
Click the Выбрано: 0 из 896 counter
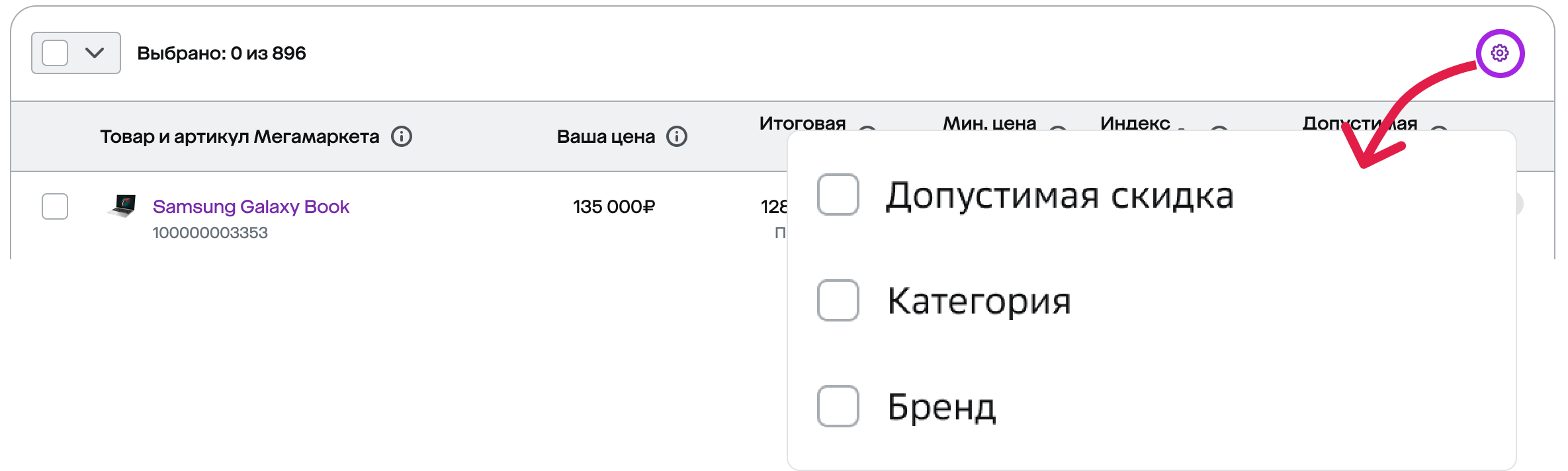click(x=222, y=53)
